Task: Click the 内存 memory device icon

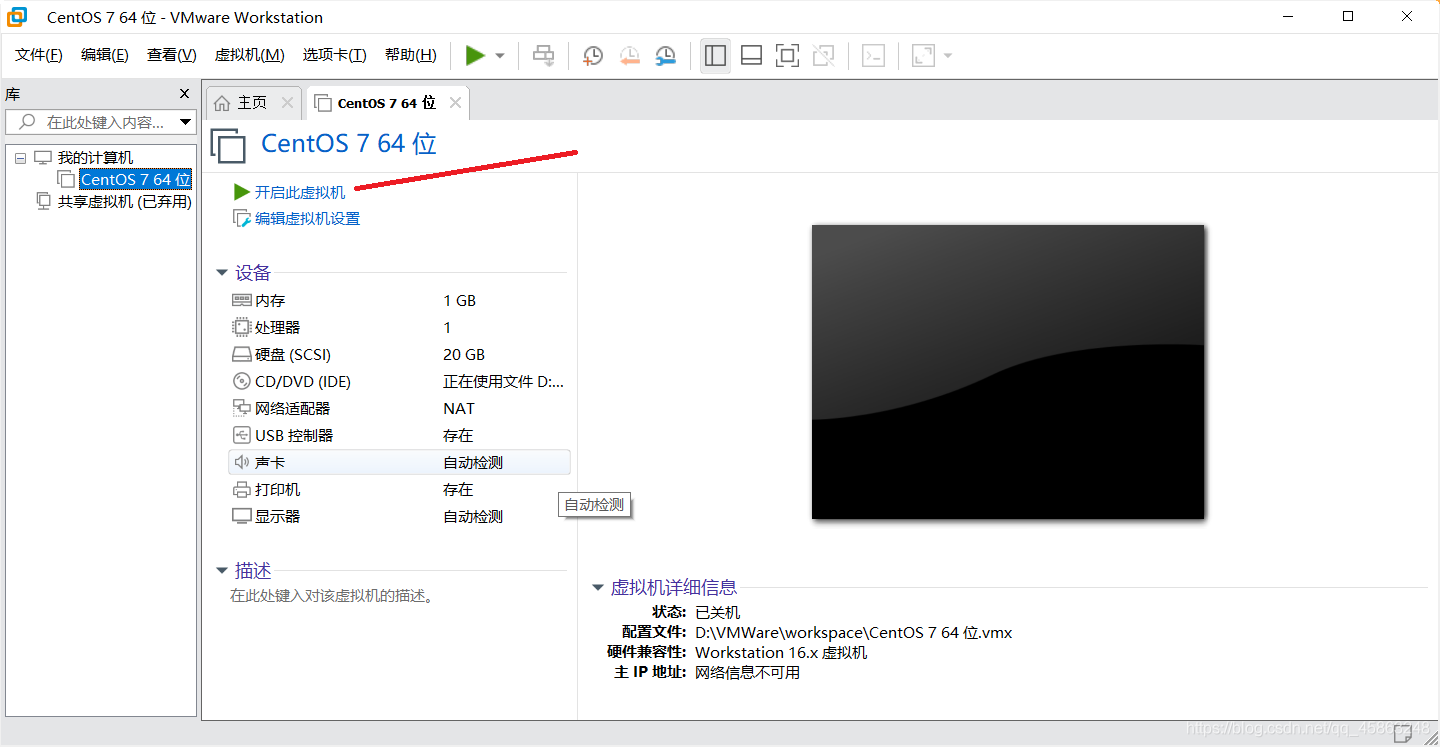Action: coord(241,300)
